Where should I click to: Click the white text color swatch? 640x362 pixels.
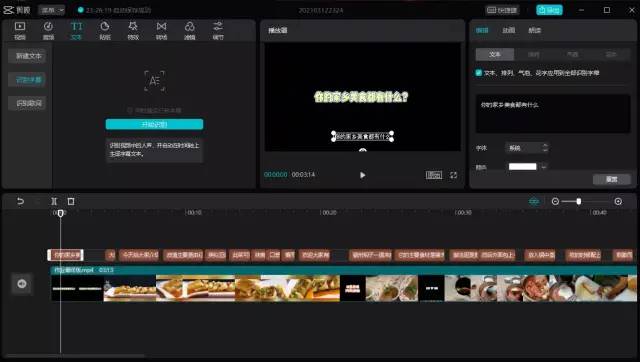point(522,167)
